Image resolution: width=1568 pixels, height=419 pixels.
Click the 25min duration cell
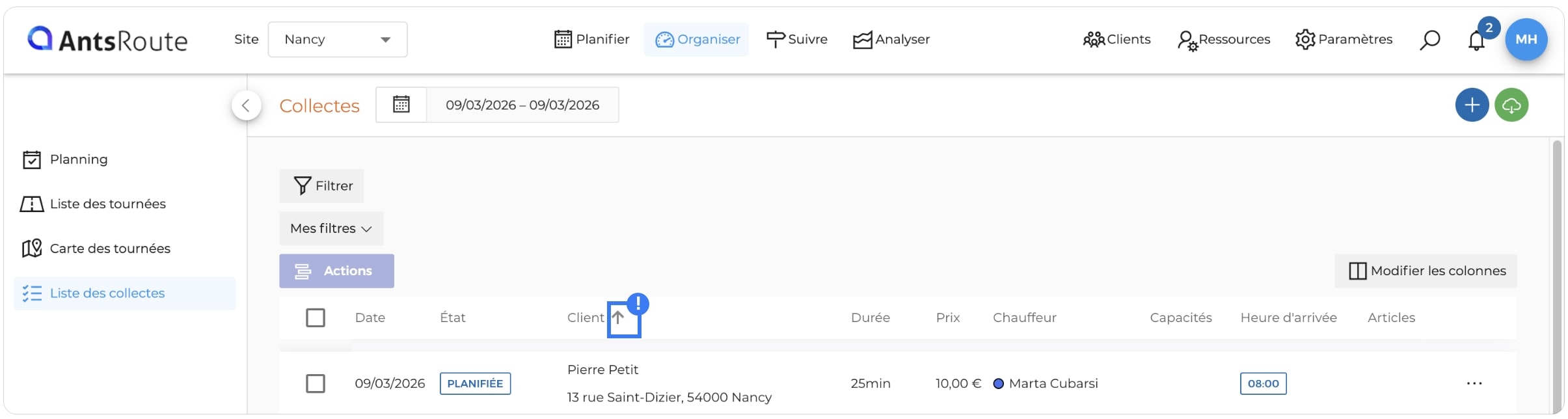[x=871, y=383]
